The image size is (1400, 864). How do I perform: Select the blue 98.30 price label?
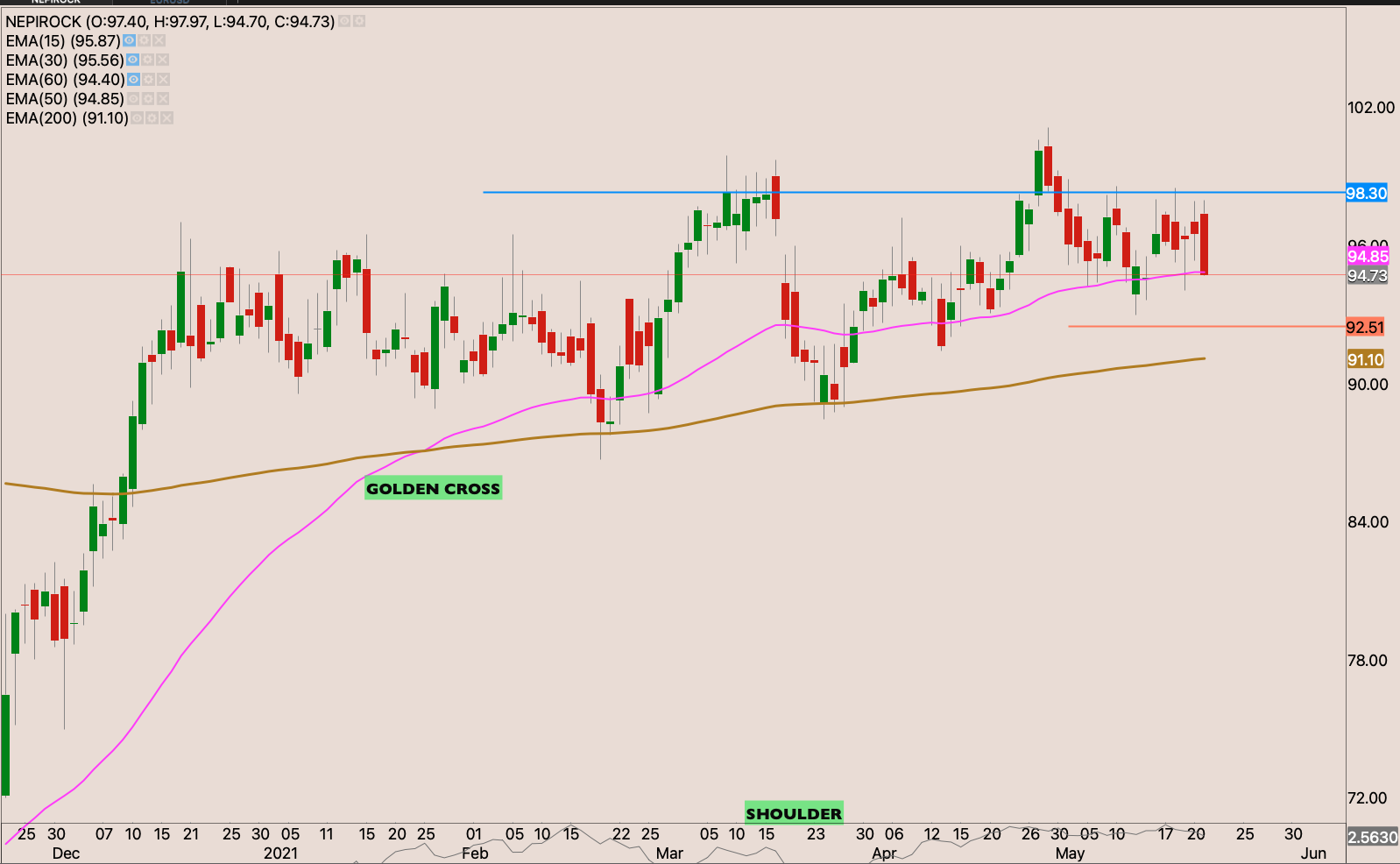[1366, 193]
